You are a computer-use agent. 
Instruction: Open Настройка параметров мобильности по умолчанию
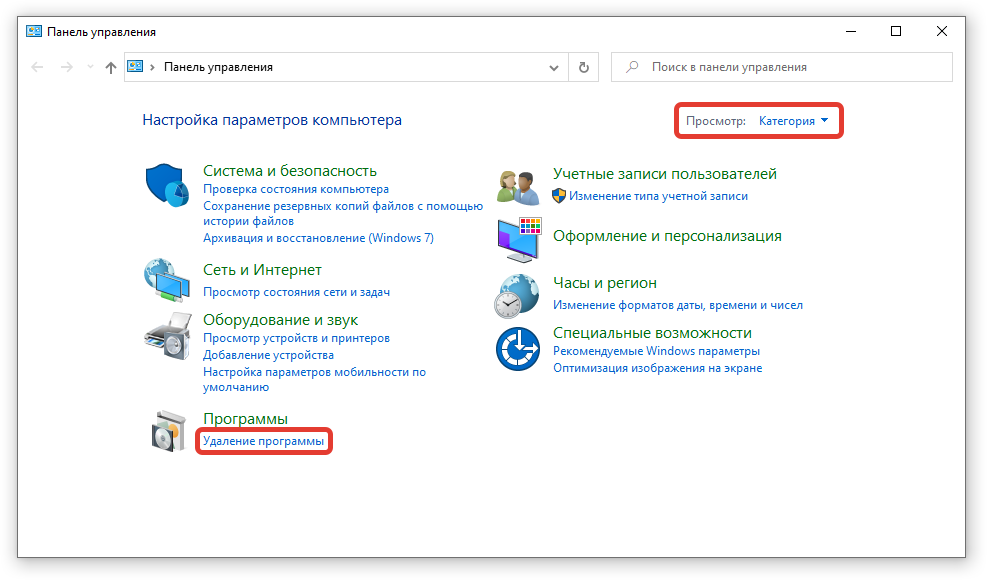[x=314, y=379]
